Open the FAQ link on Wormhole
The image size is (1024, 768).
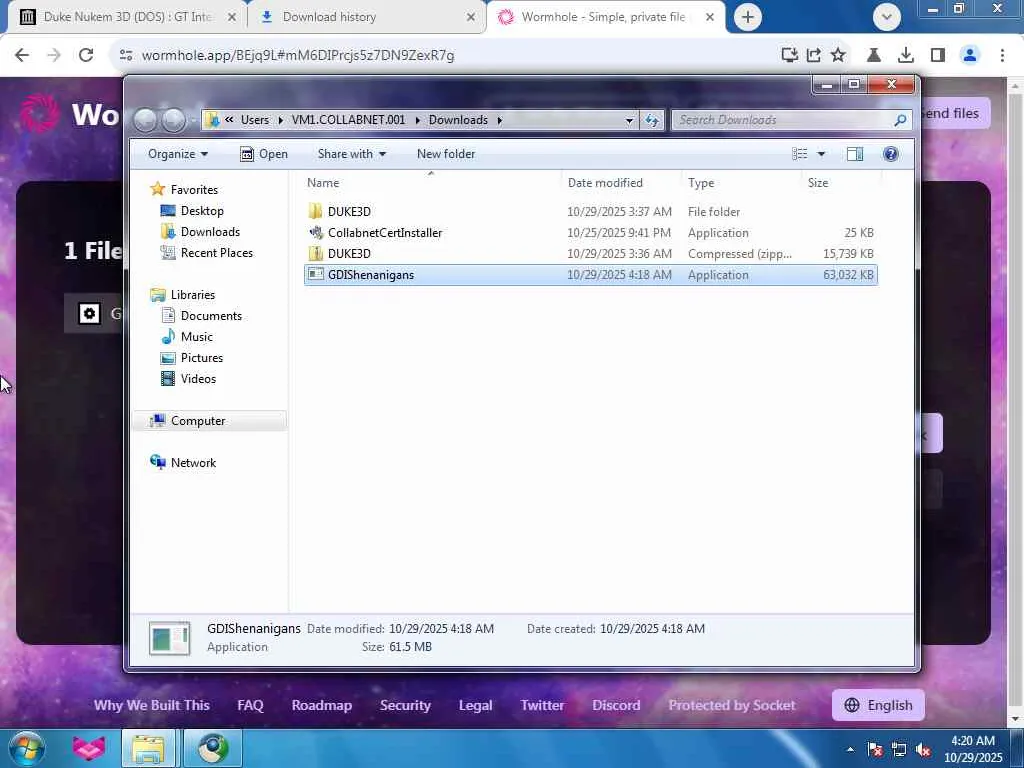click(x=250, y=705)
